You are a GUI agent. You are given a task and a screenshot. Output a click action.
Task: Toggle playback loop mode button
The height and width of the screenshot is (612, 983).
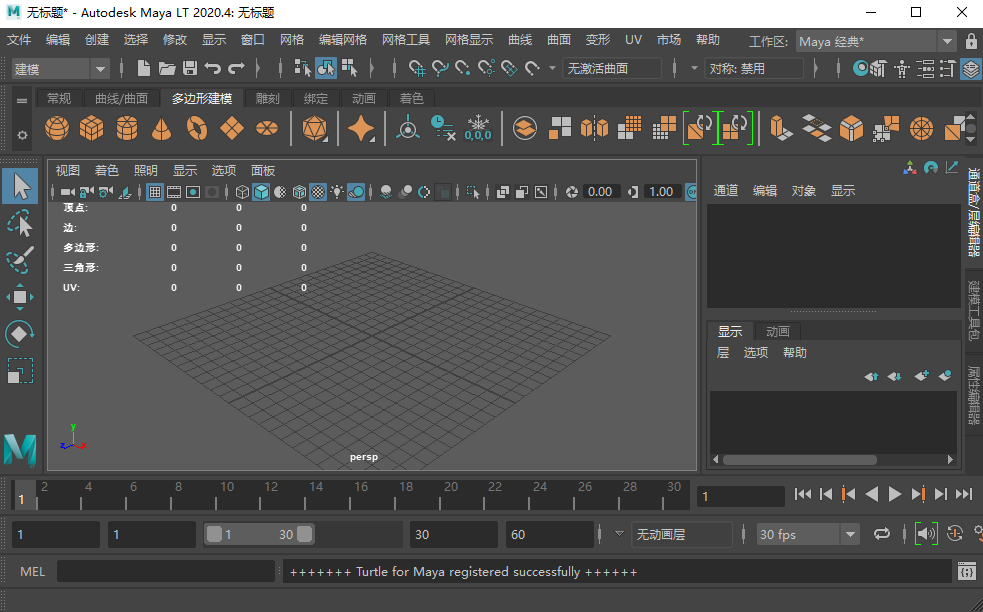(x=882, y=534)
